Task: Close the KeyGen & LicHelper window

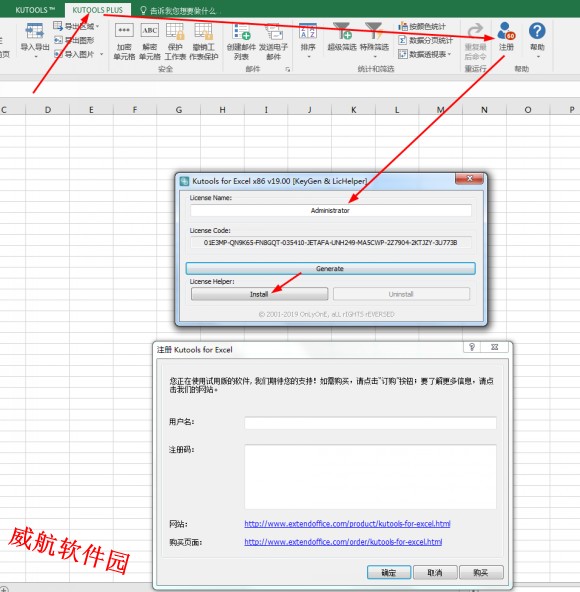Action: click(469, 179)
